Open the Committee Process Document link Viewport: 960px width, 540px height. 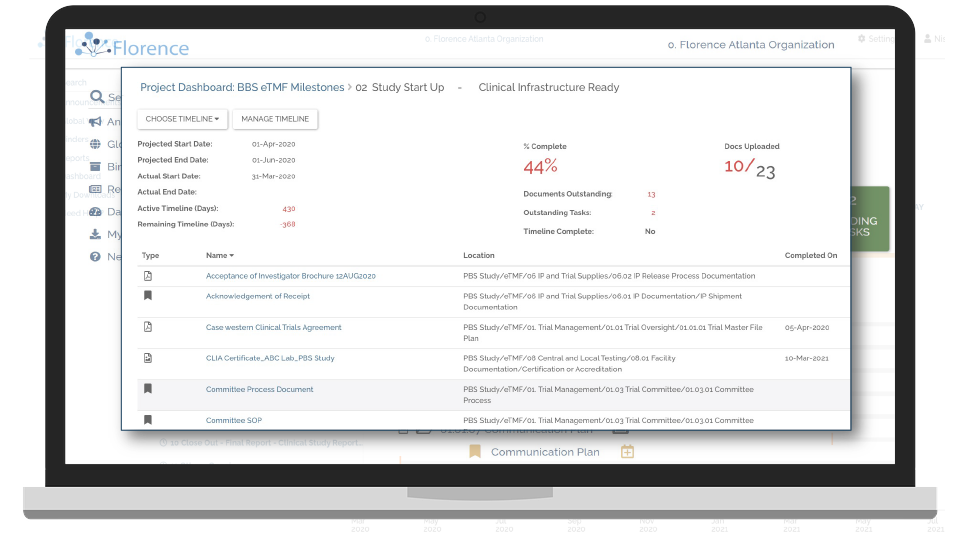point(260,389)
